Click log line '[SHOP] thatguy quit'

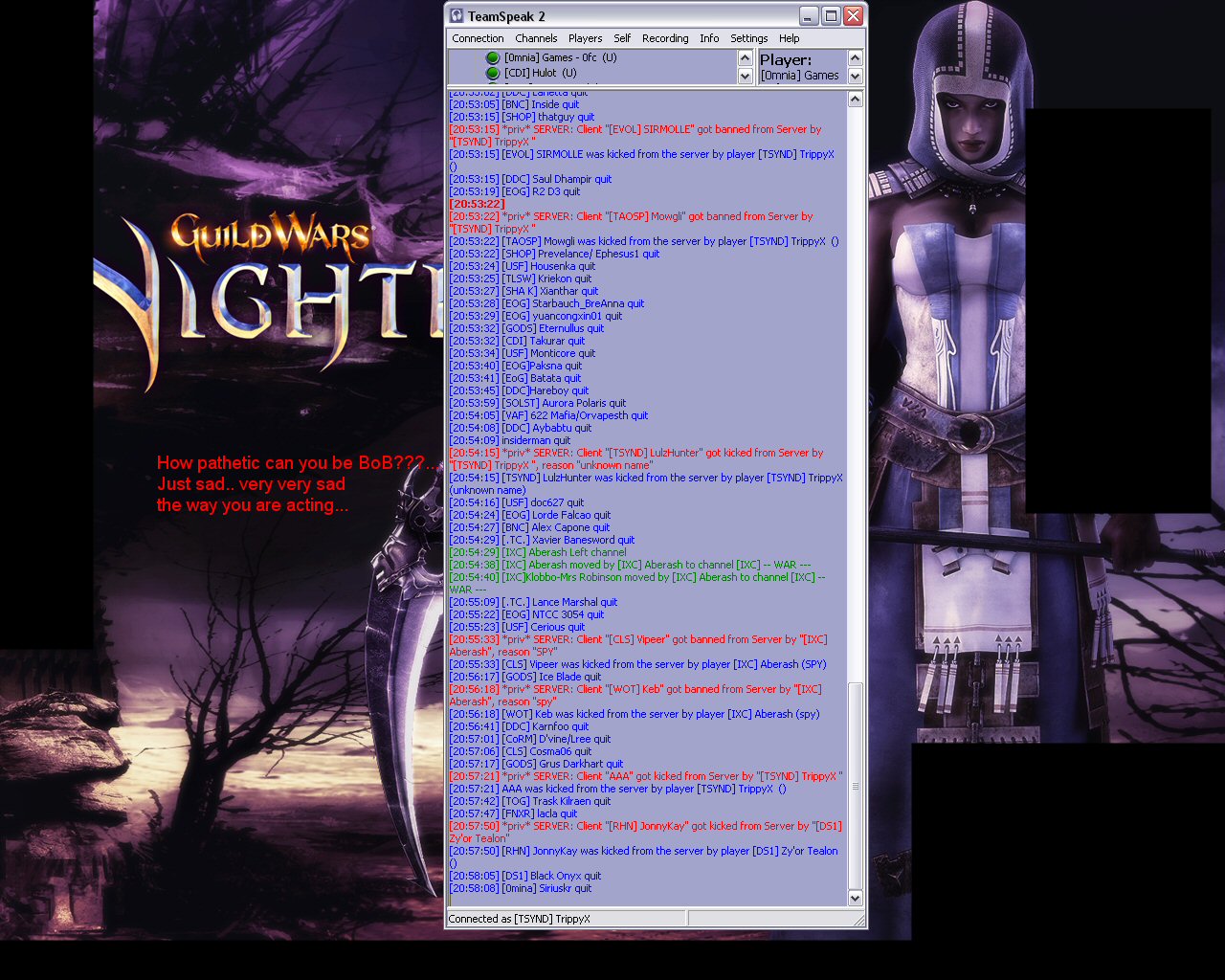[x=522, y=117]
